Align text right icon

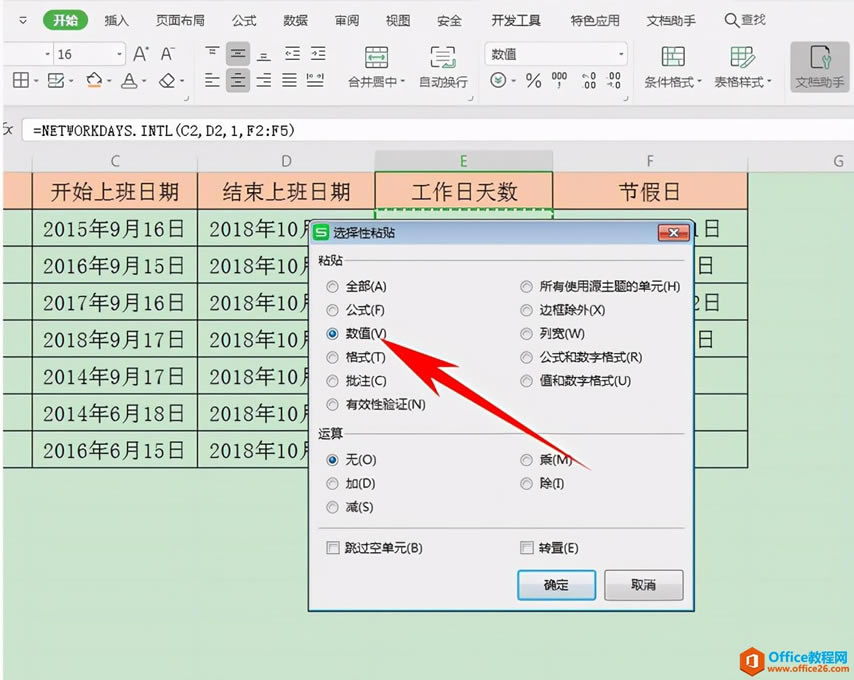(x=264, y=81)
